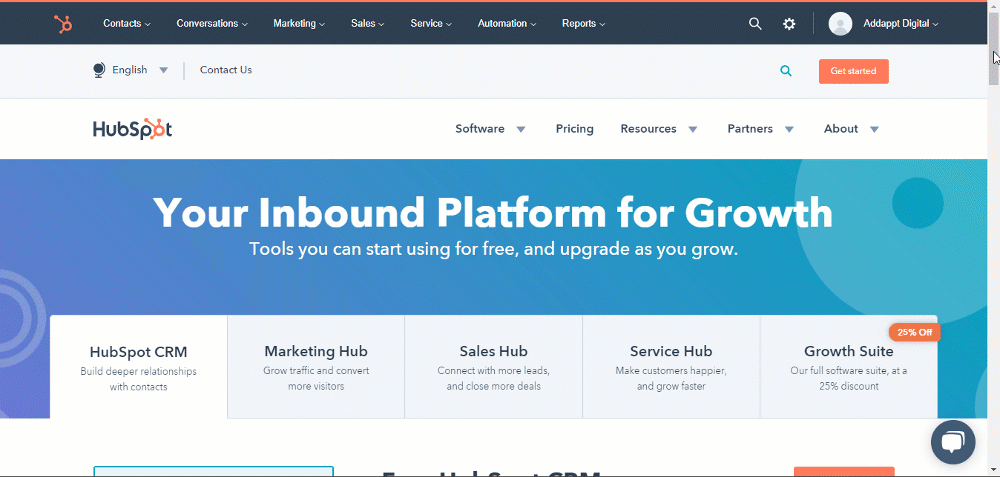Screen dimensions: 1000x477
Task: Expand the About menu
Action: (852, 129)
